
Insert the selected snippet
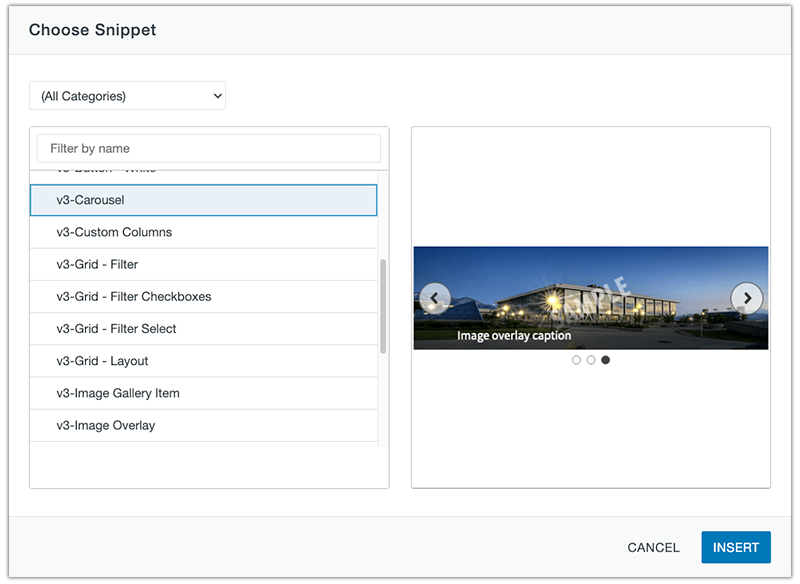[x=736, y=547]
